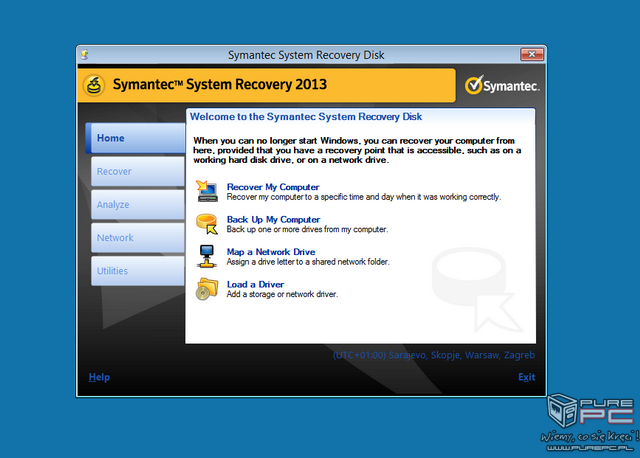Open the Analyze tab
The height and width of the screenshot is (458, 640).
(x=138, y=205)
